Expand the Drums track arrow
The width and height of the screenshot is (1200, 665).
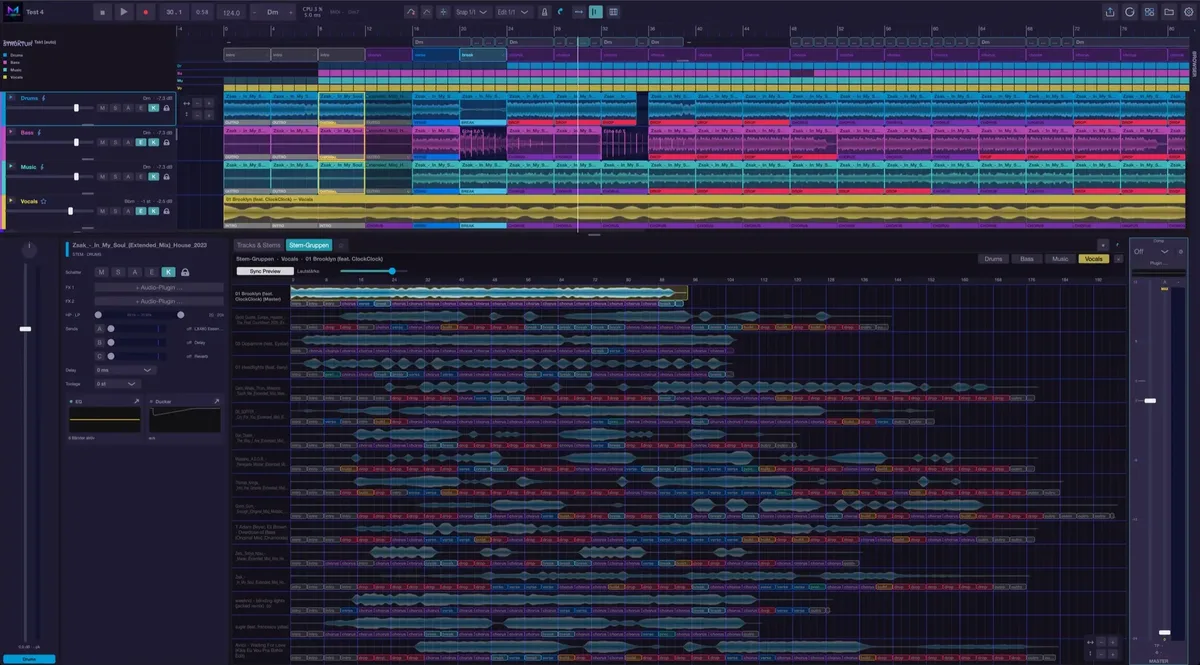pyautogui.click(x=11, y=97)
